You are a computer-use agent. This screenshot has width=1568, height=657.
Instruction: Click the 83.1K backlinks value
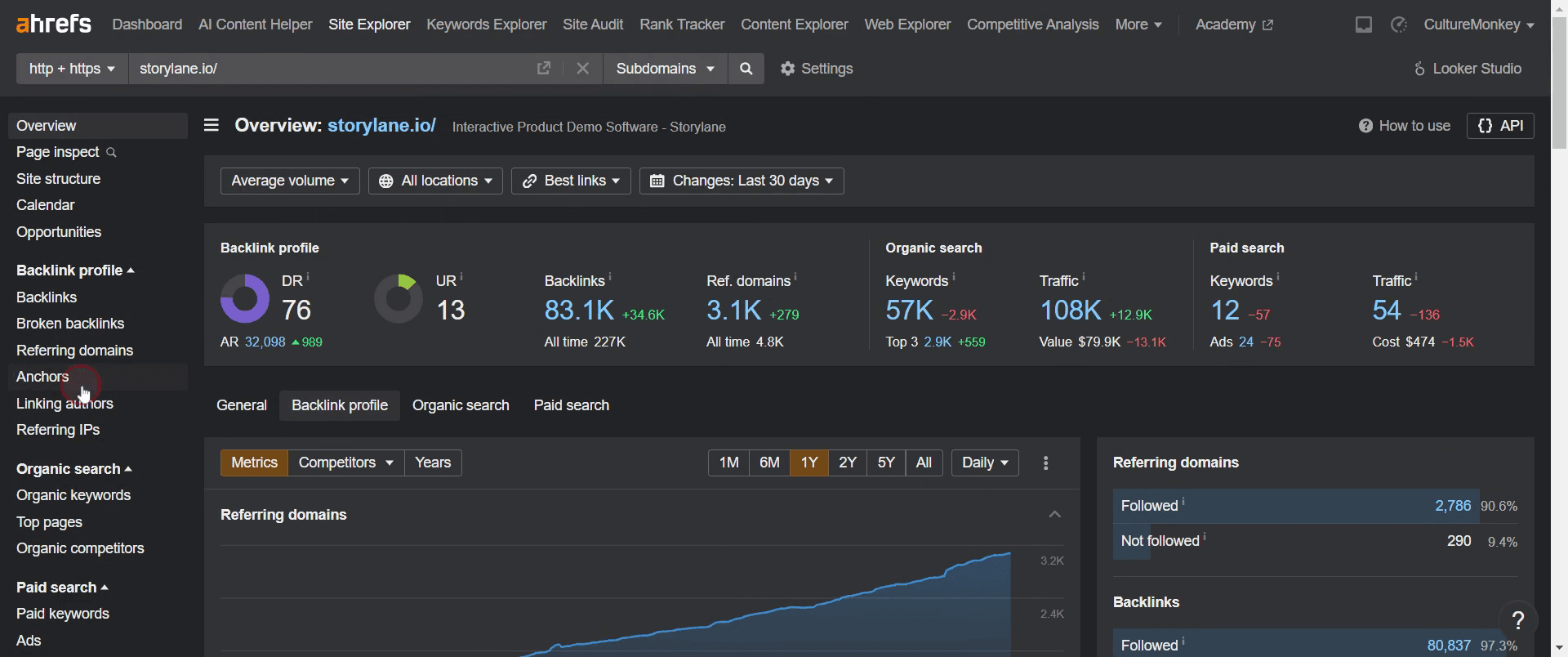pyautogui.click(x=579, y=311)
